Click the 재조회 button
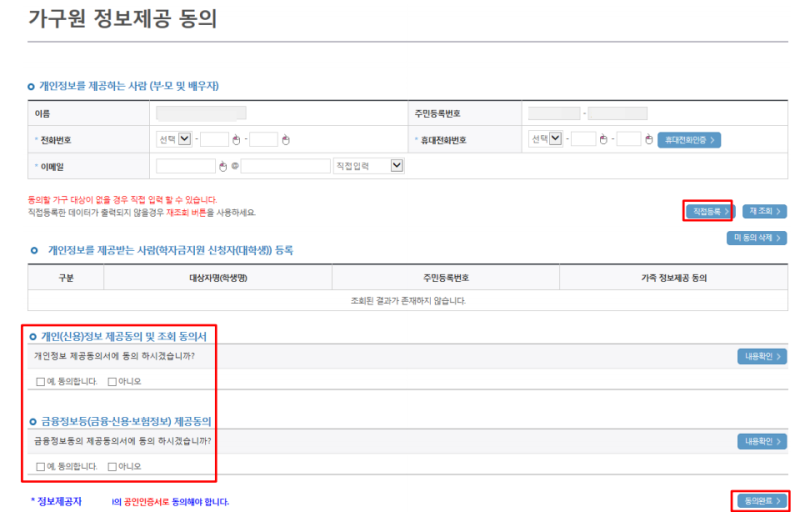The image size is (800, 512). click(x=764, y=211)
